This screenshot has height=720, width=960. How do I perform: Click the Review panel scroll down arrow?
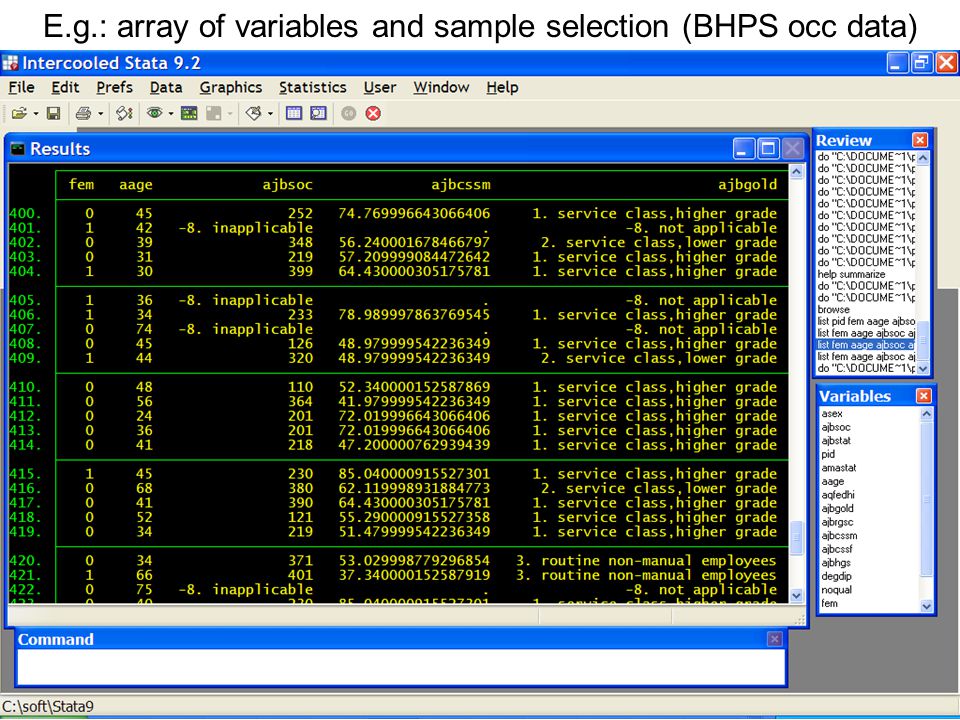click(x=923, y=369)
